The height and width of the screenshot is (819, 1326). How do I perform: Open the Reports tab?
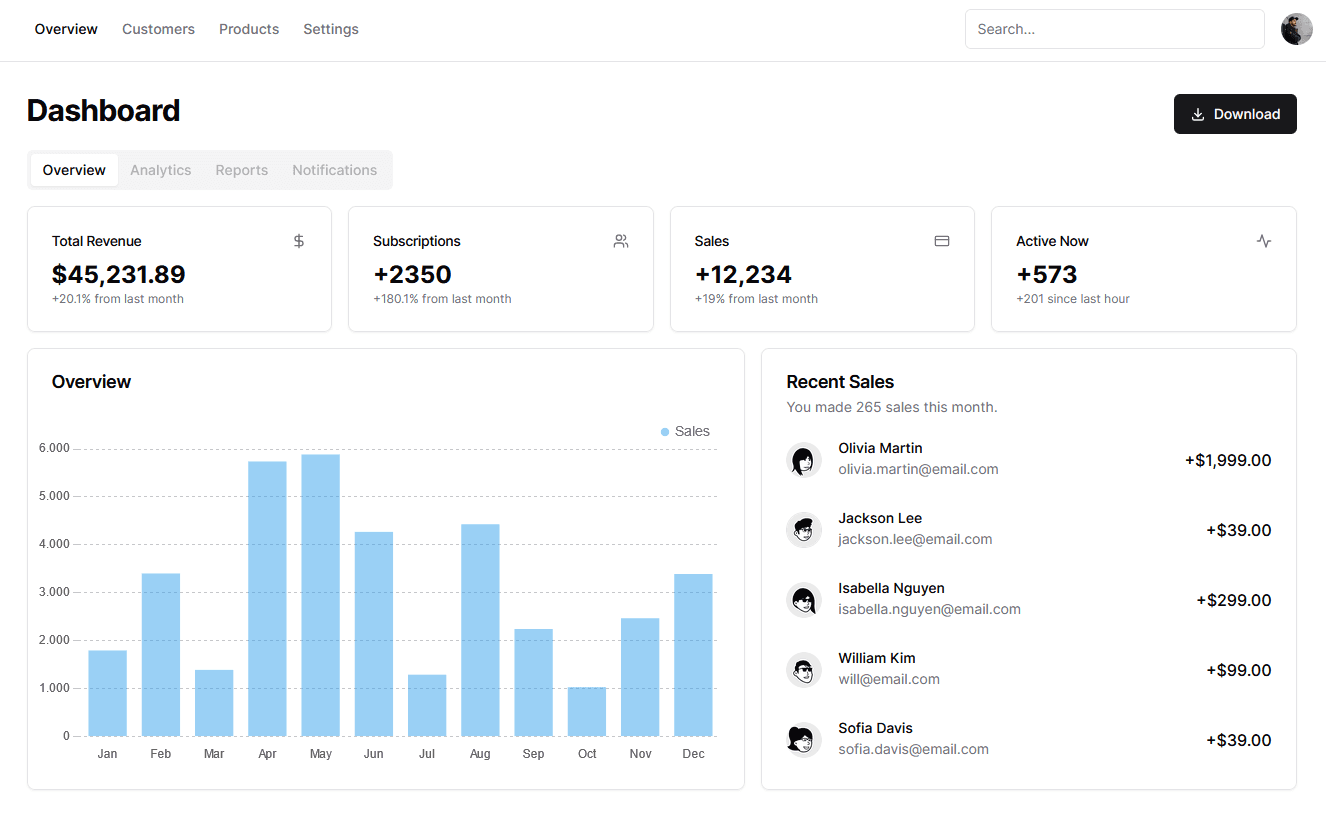[241, 170]
